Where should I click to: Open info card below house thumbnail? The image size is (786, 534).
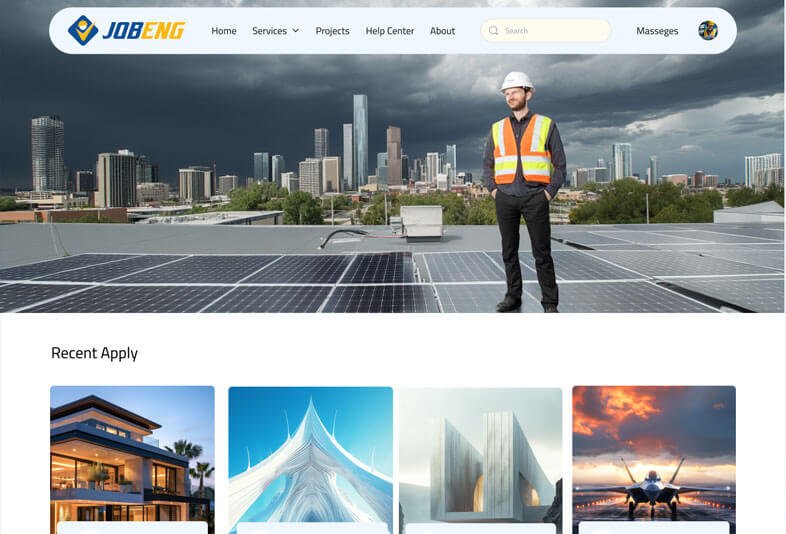point(132,527)
